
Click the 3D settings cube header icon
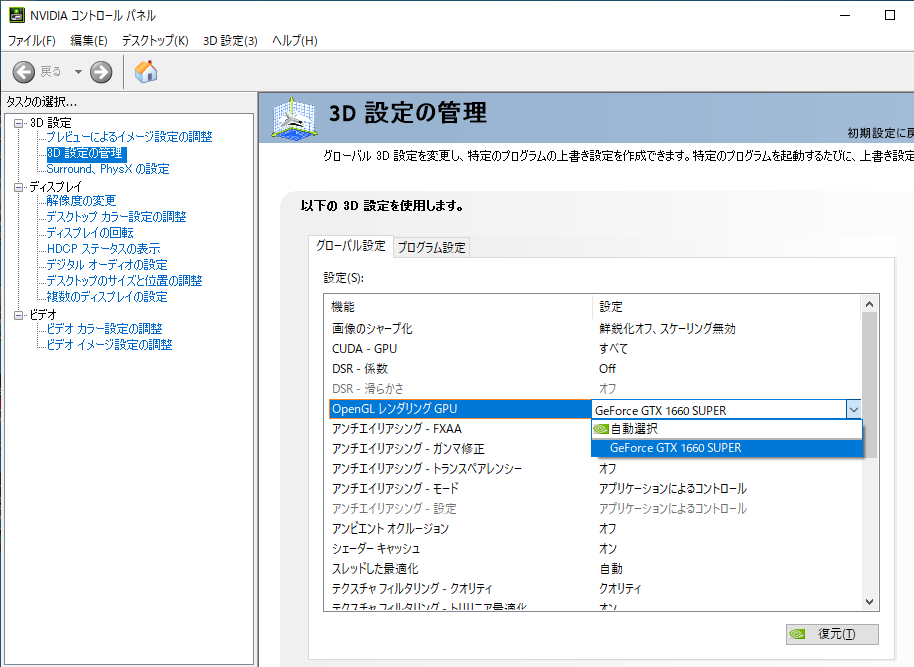tap(295, 118)
